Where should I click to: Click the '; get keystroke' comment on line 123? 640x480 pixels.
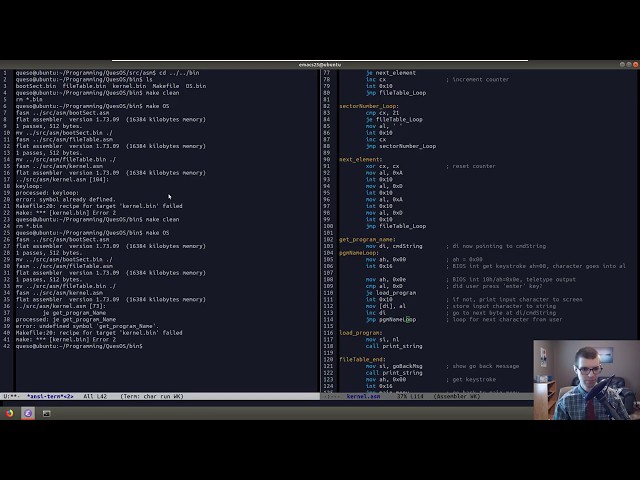(x=471, y=380)
